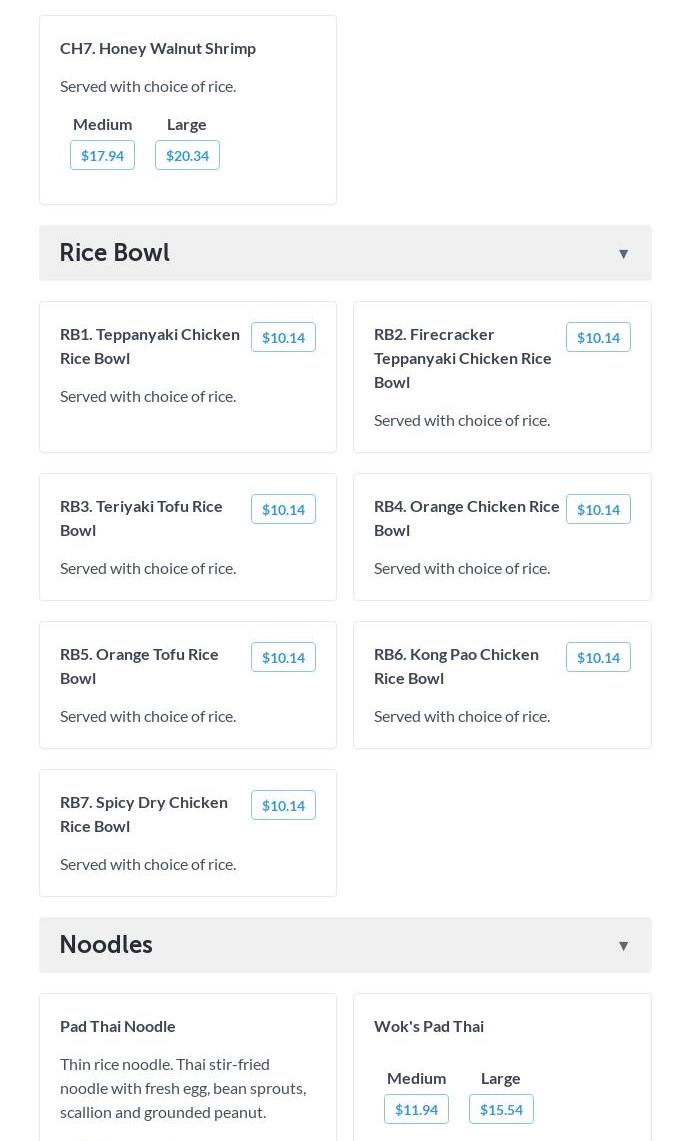Add RB5 Orange Tofu Rice Bowl price
This screenshot has width=690, height=1141.
[283, 657]
